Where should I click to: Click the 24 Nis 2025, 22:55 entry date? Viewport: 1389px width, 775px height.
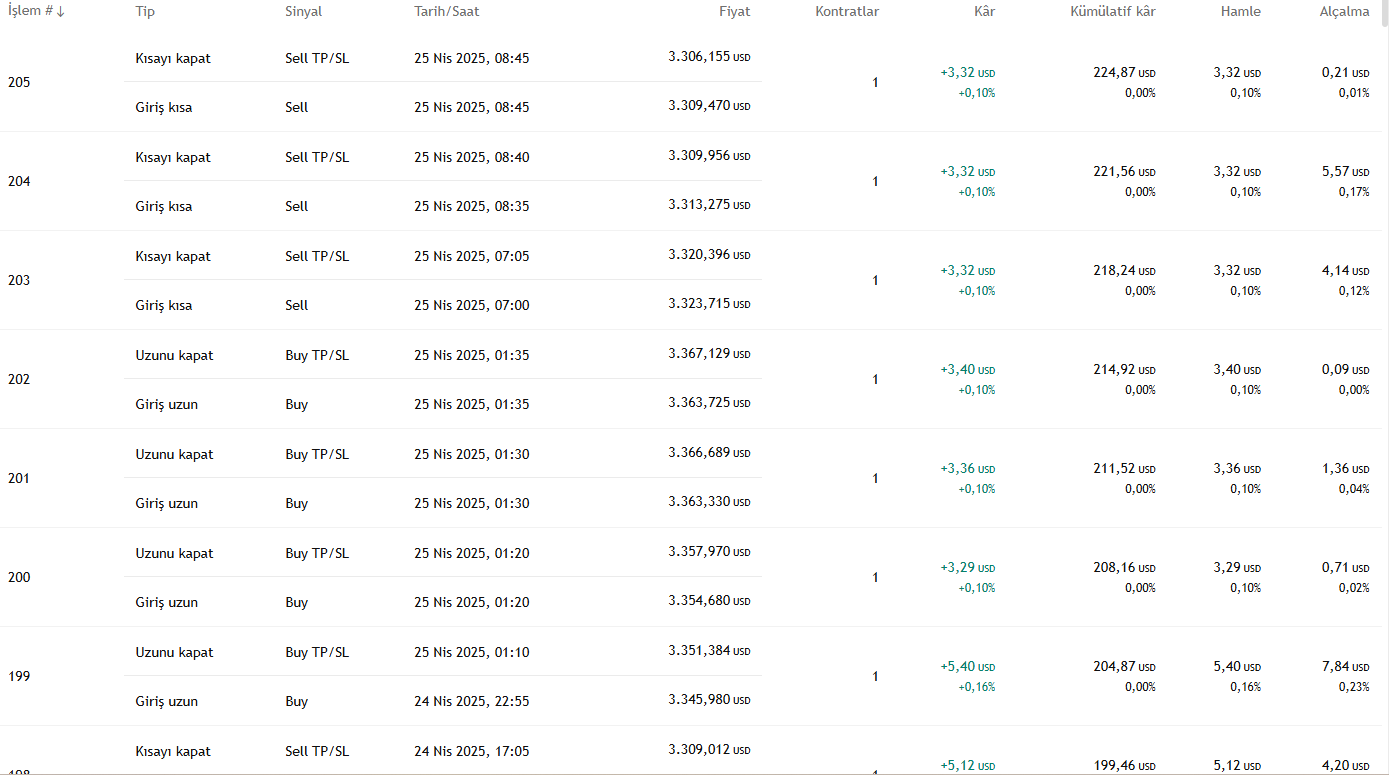pos(472,701)
